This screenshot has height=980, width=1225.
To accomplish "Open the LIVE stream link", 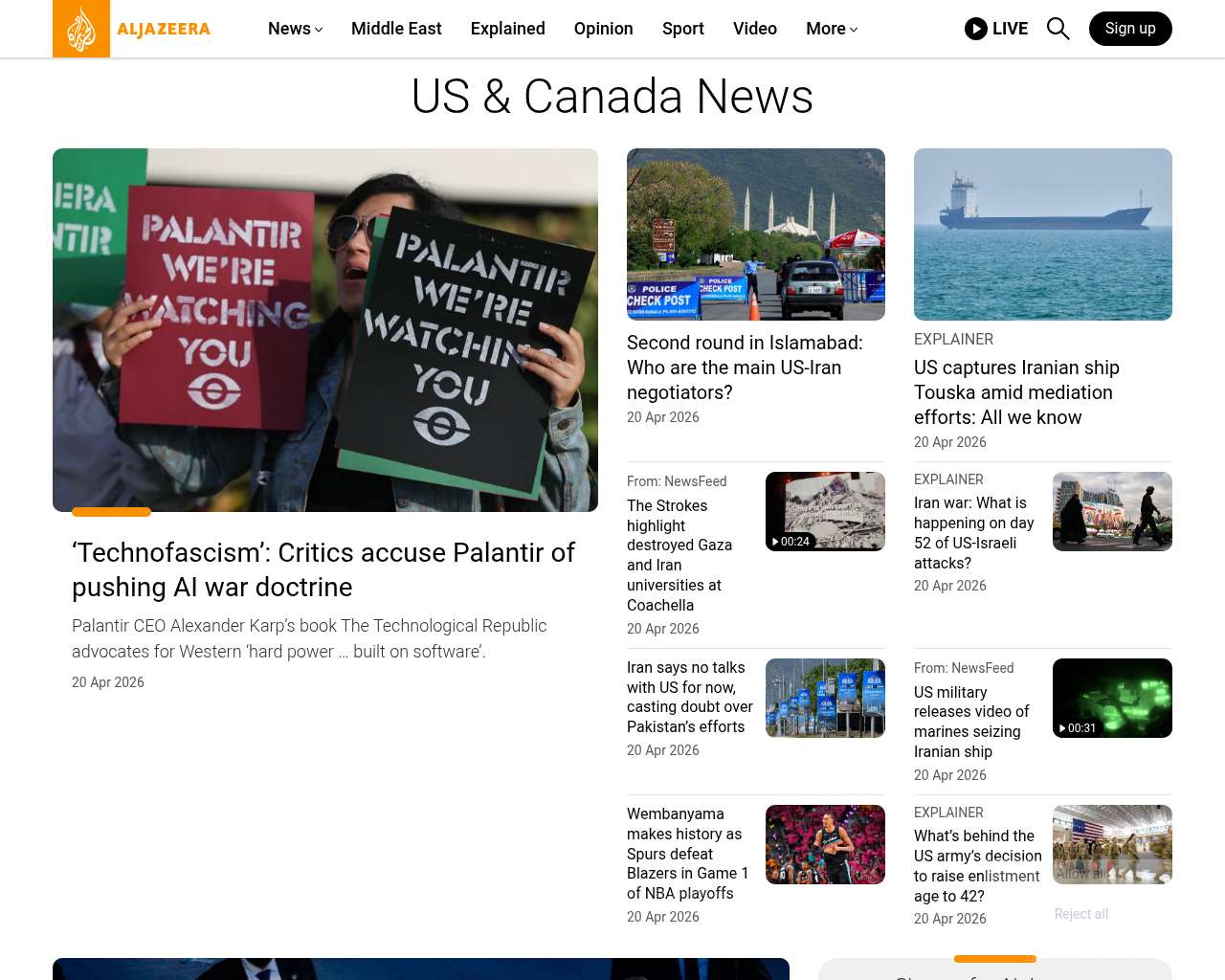I will [996, 29].
